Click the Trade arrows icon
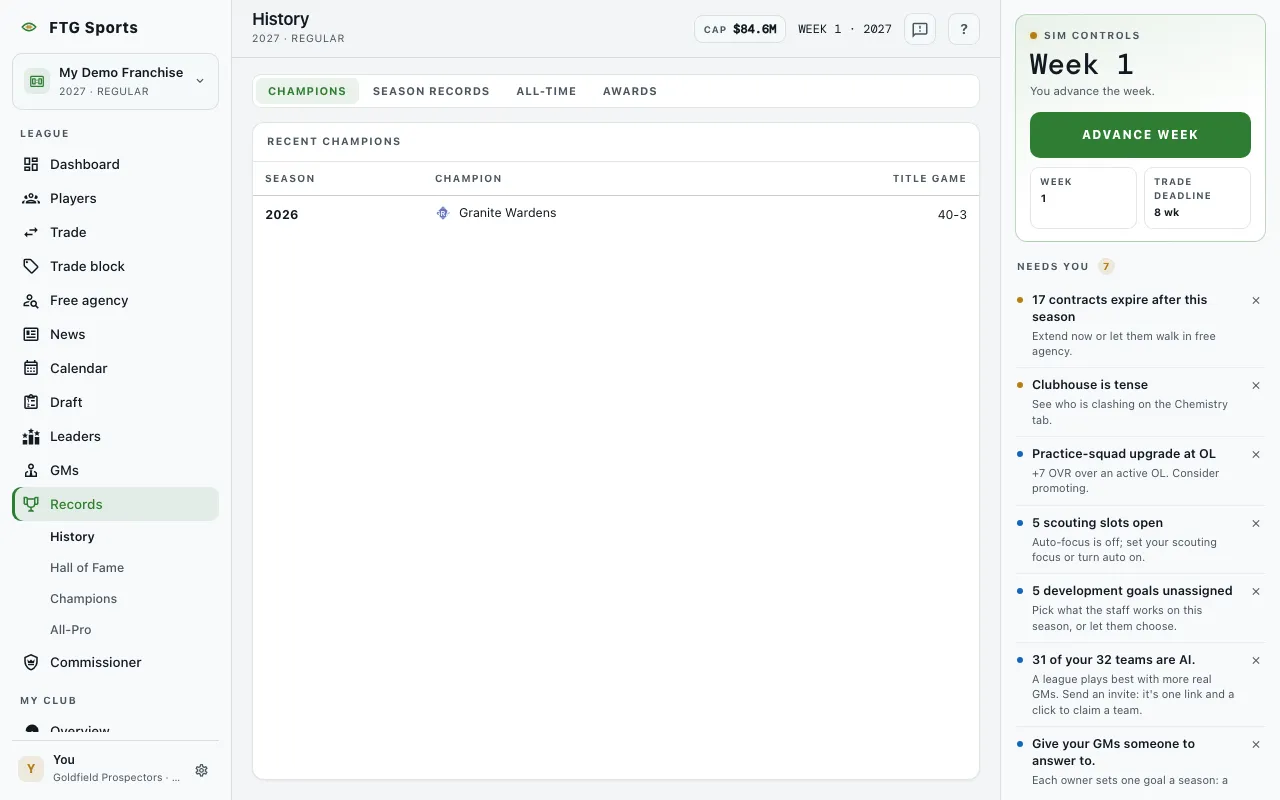This screenshot has width=1280, height=800. coord(31,232)
